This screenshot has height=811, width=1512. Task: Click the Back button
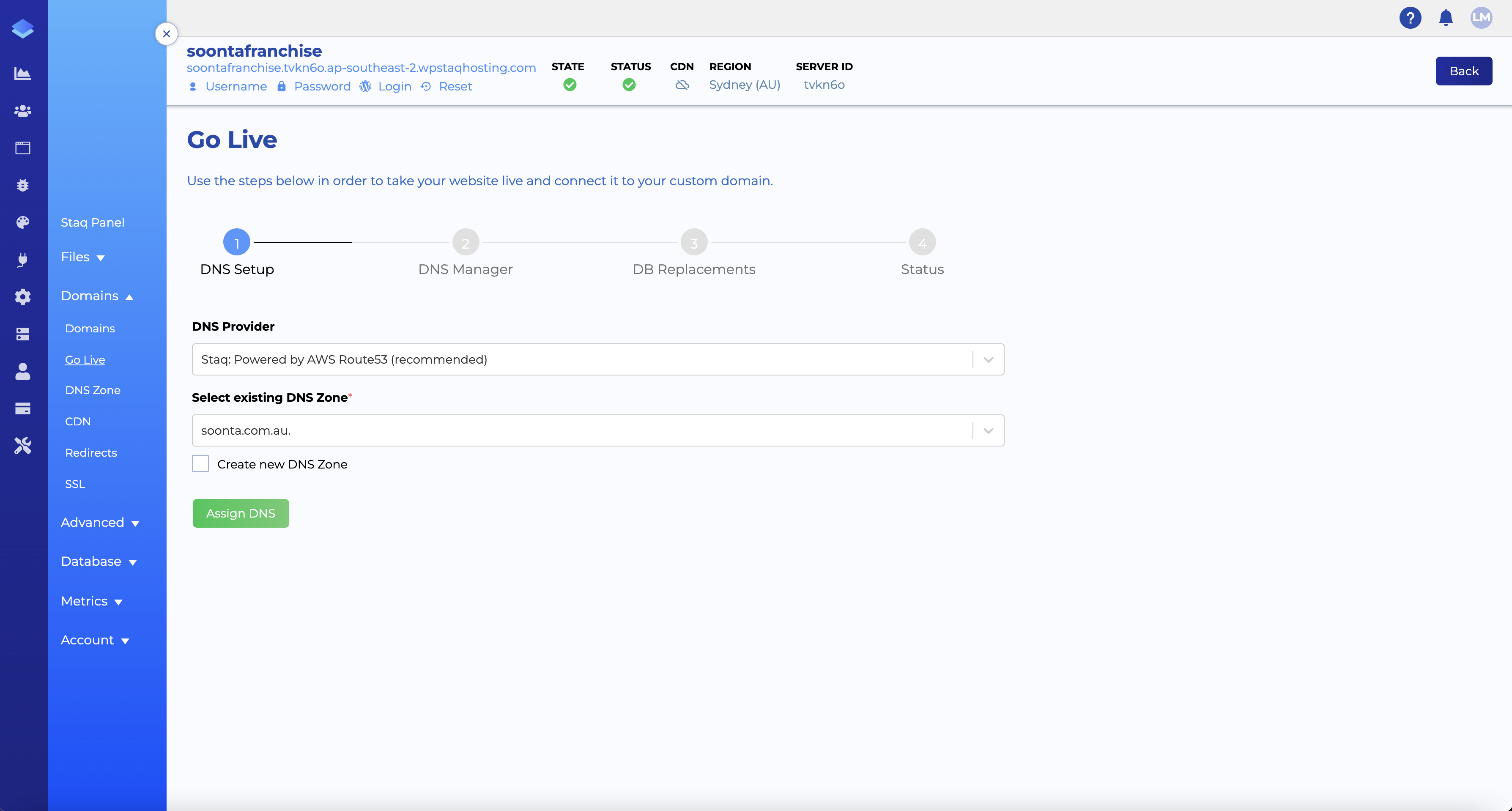(x=1464, y=71)
